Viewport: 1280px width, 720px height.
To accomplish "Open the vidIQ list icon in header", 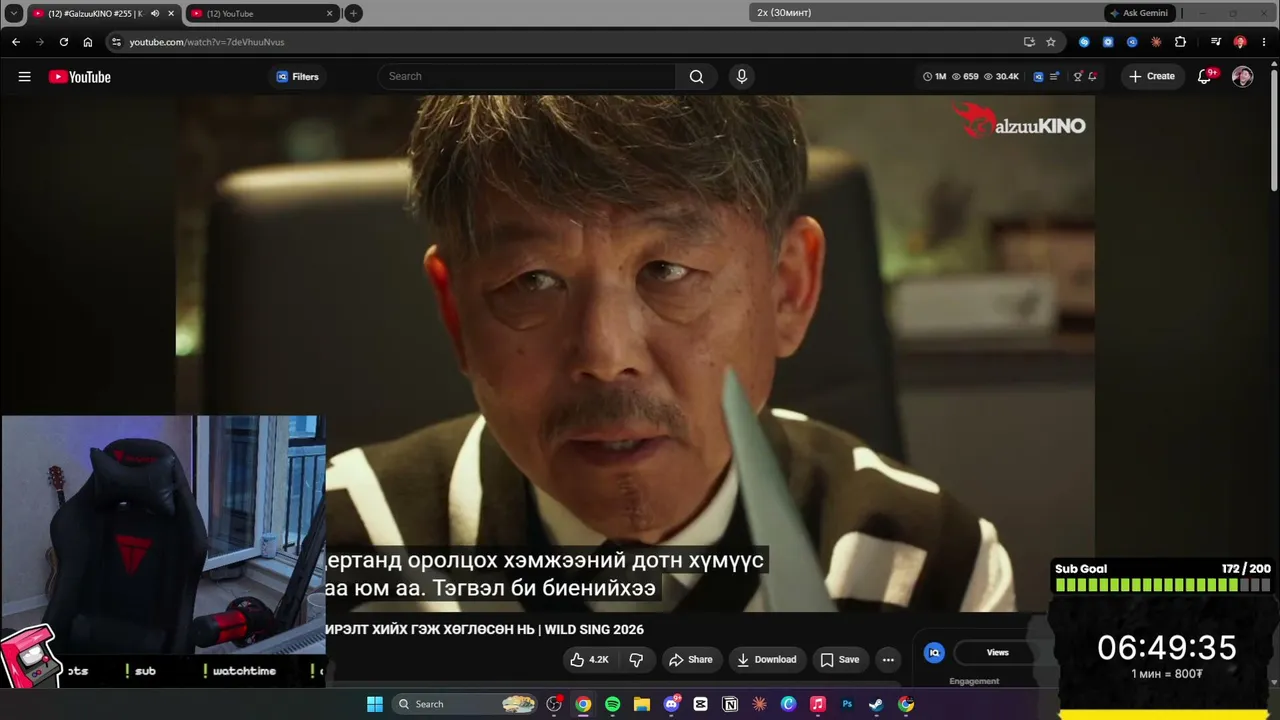I will pos(1054,77).
